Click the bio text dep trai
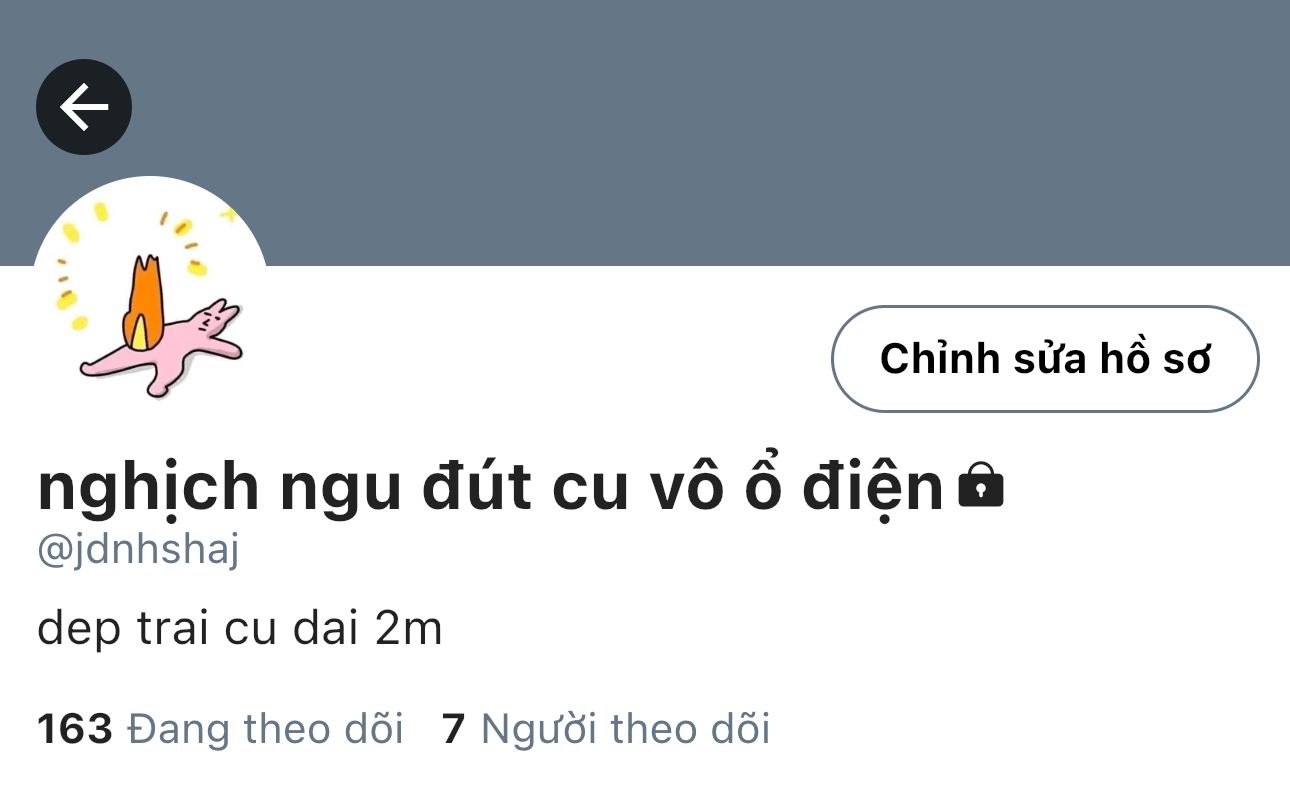Viewport: 1290px width, 789px height. click(x=240, y=630)
